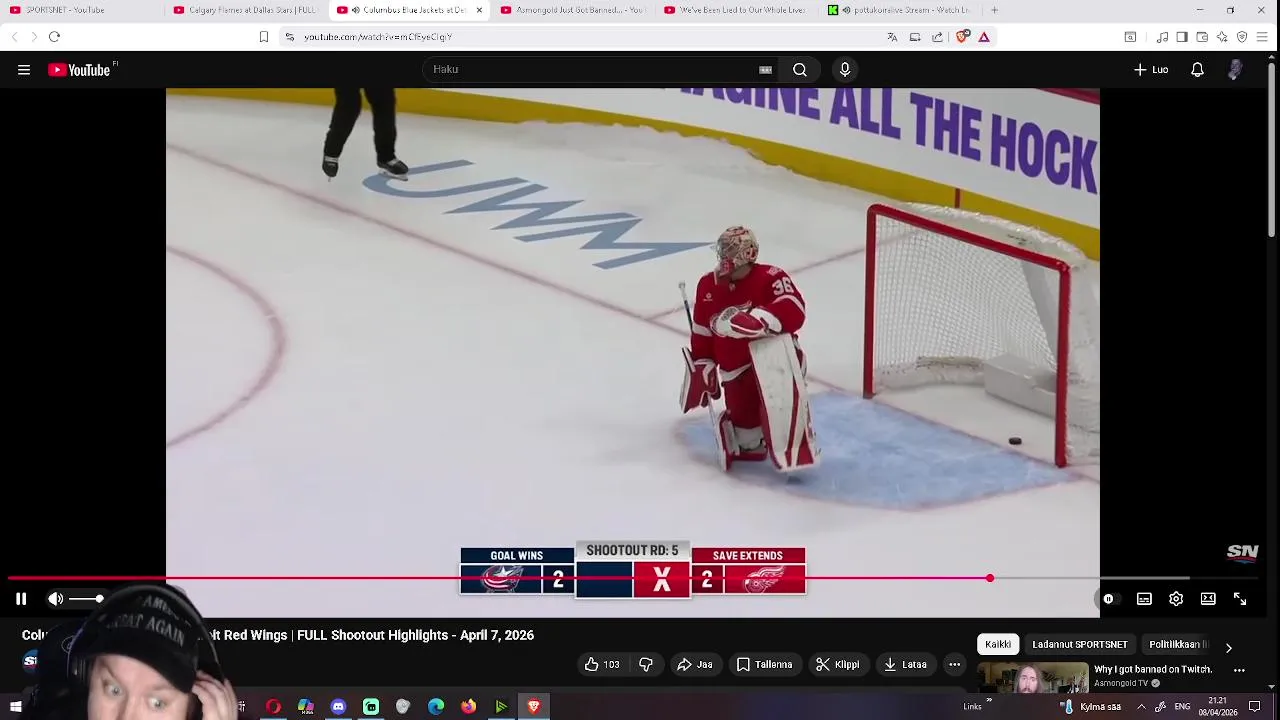Open options menu for Asmongold video
1280x720 pixels.
click(1240, 671)
